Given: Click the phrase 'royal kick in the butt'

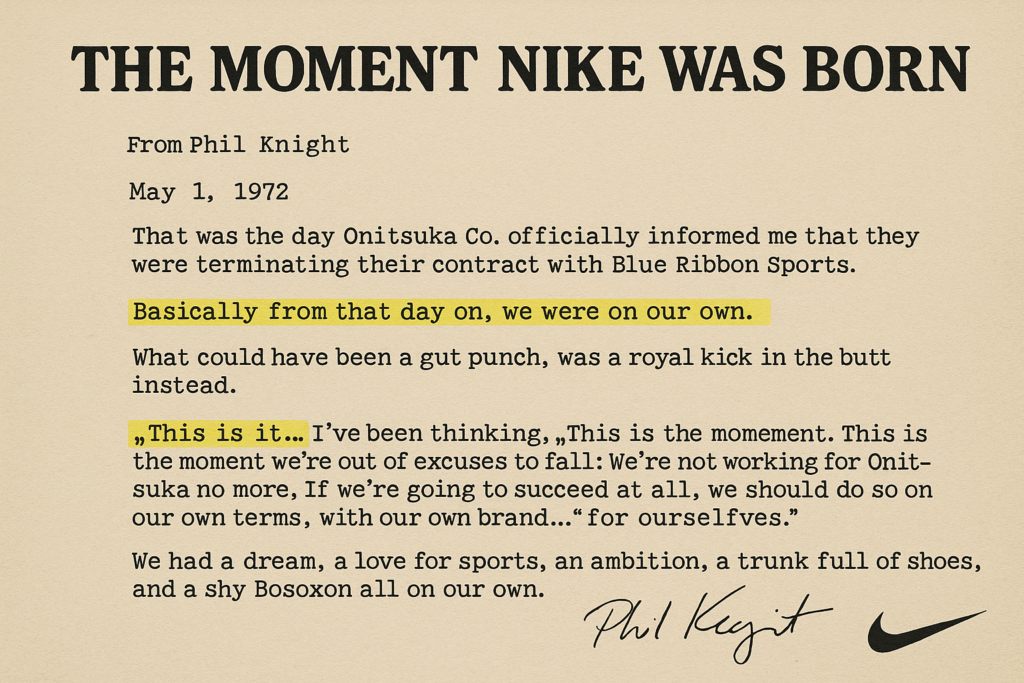Looking at the screenshot, I should coord(760,358).
